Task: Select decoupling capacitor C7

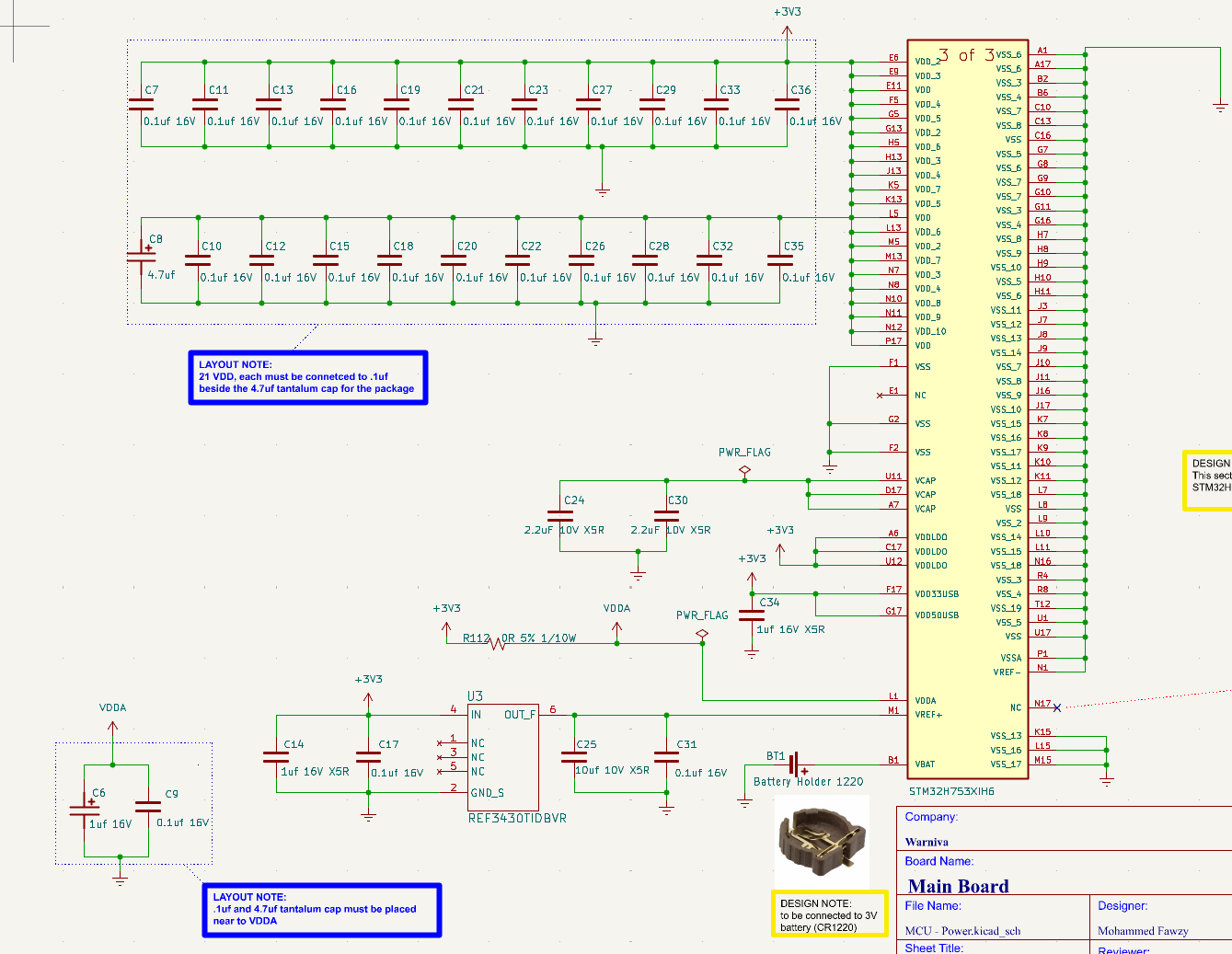Action: point(140,103)
